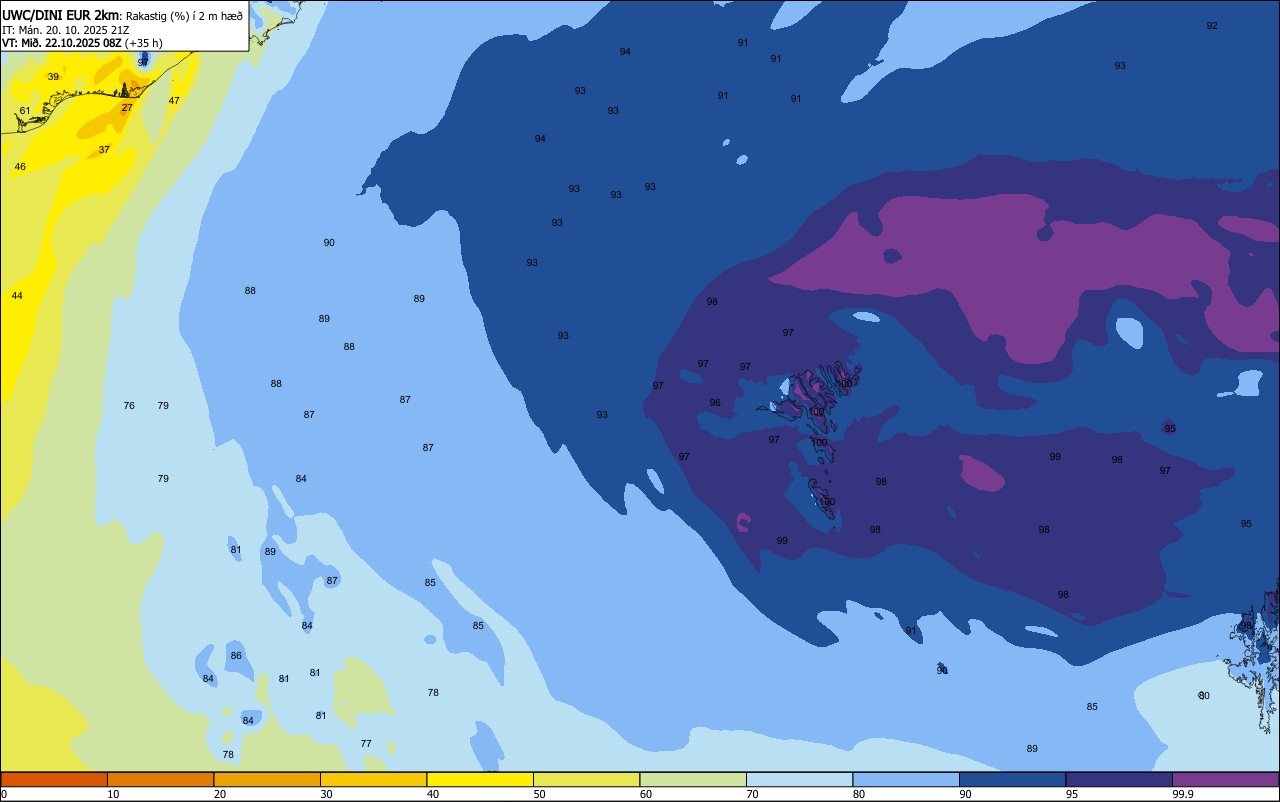Click the 0–10 dark orange legend swatch
The width and height of the screenshot is (1280, 802).
pyautogui.click(x=54, y=779)
